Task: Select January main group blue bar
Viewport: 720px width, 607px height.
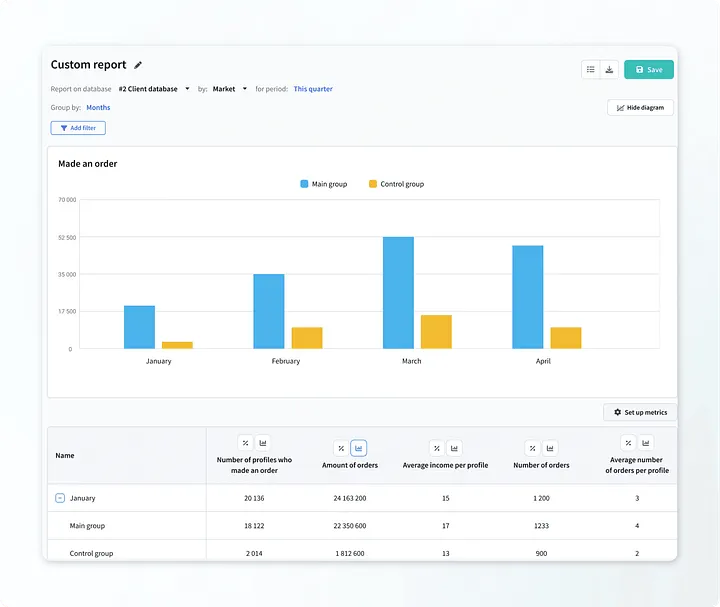Action: coord(139,327)
